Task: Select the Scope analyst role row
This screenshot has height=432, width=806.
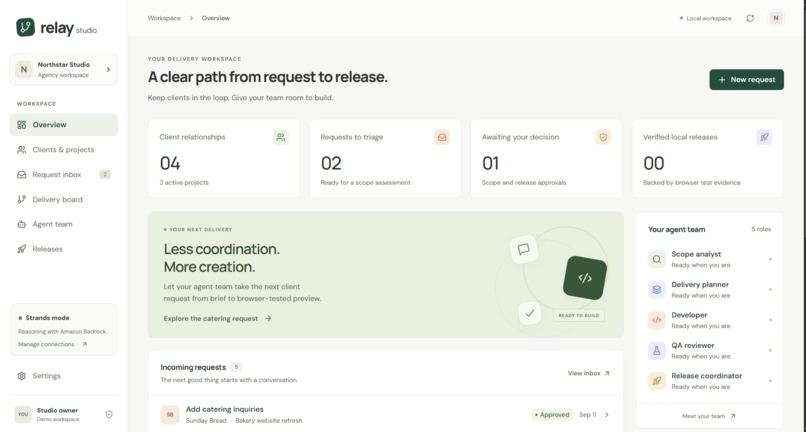Action: (x=709, y=259)
